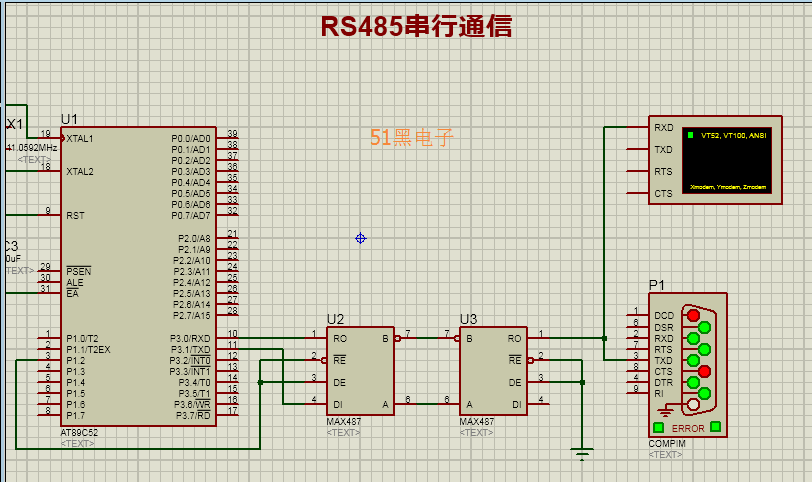
Task: Click the P1.0/T2 pin label
Action: pyautogui.click(x=82, y=339)
